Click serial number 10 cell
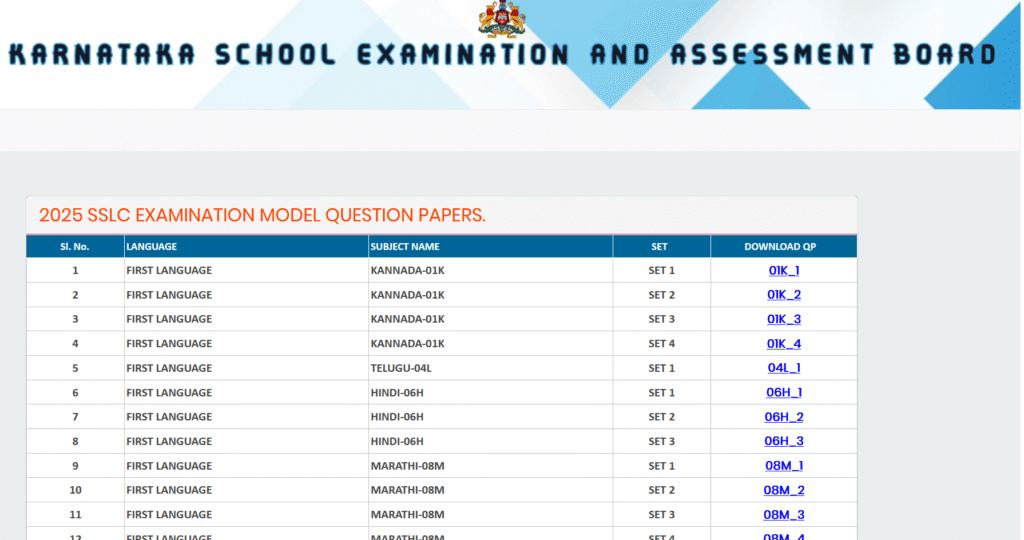The height and width of the screenshot is (540, 1024). [75, 490]
